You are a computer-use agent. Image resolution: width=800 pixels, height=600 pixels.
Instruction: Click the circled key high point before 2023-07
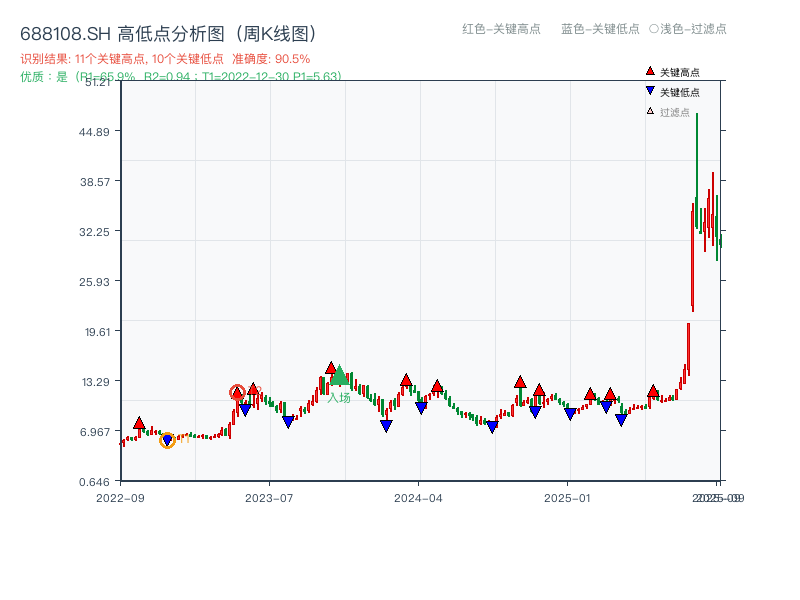237,391
